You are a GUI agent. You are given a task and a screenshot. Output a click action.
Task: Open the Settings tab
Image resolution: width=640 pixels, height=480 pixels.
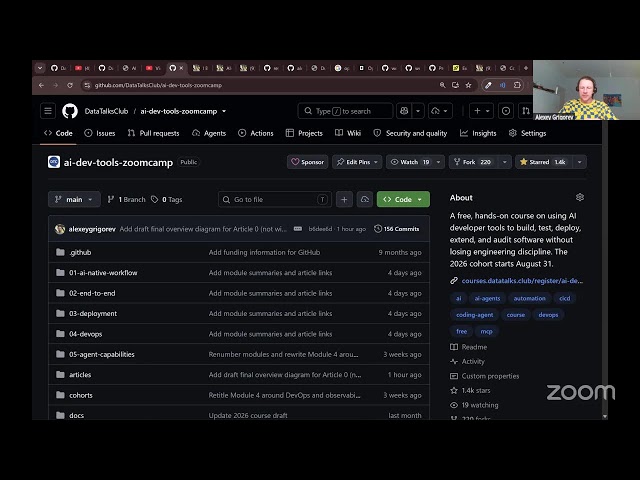pos(527,133)
